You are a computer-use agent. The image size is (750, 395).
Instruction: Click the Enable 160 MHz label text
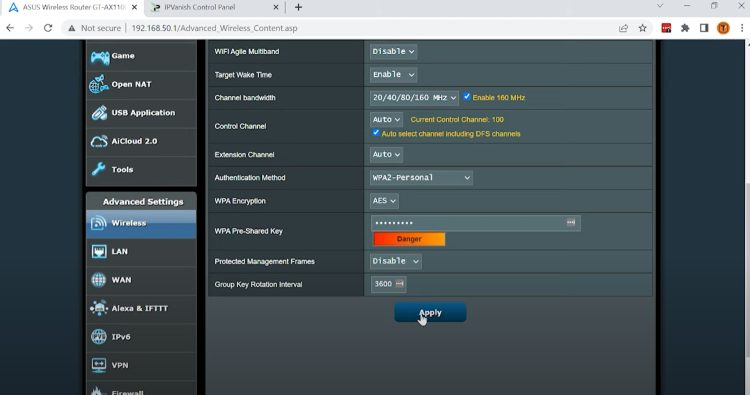[499, 98]
